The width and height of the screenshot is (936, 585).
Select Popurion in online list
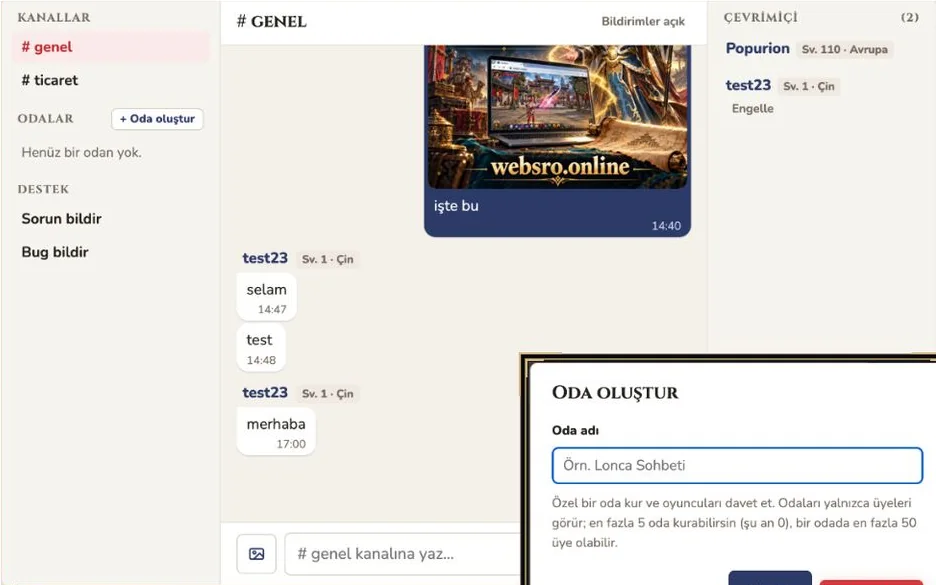click(758, 48)
